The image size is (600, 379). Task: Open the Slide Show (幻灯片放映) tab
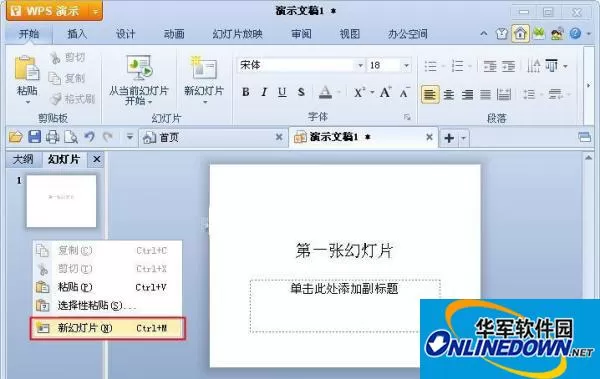click(x=237, y=34)
